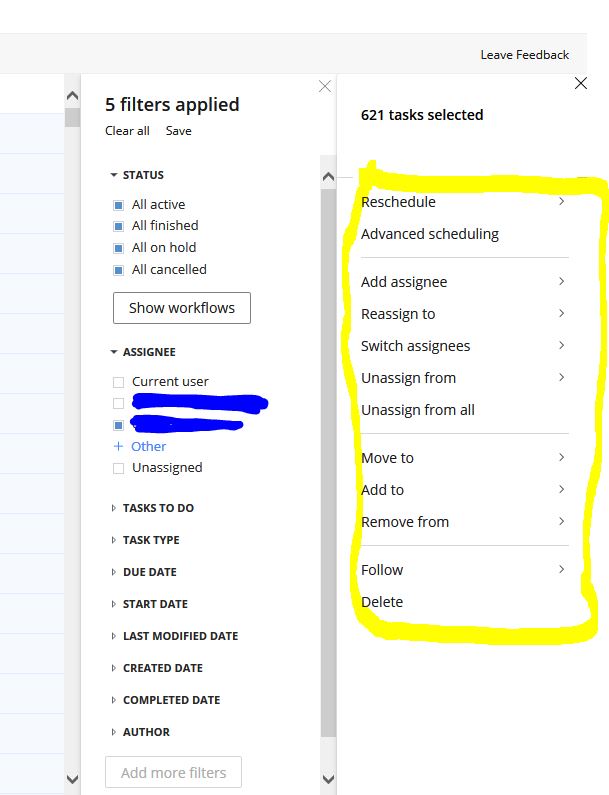609x795 pixels.
Task: Enable the Current user assignee checkbox
Action: click(119, 382)
